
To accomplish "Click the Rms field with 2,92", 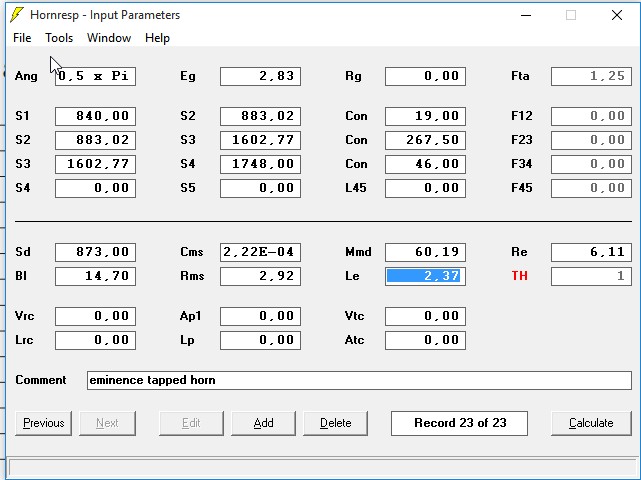I will 260,276.
